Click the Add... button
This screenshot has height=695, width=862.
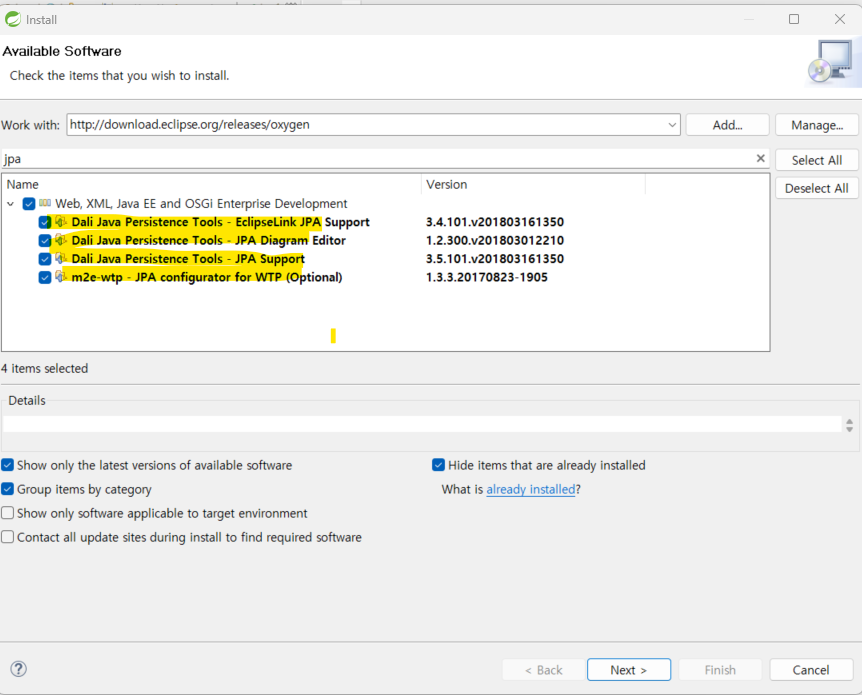[727, 125]
